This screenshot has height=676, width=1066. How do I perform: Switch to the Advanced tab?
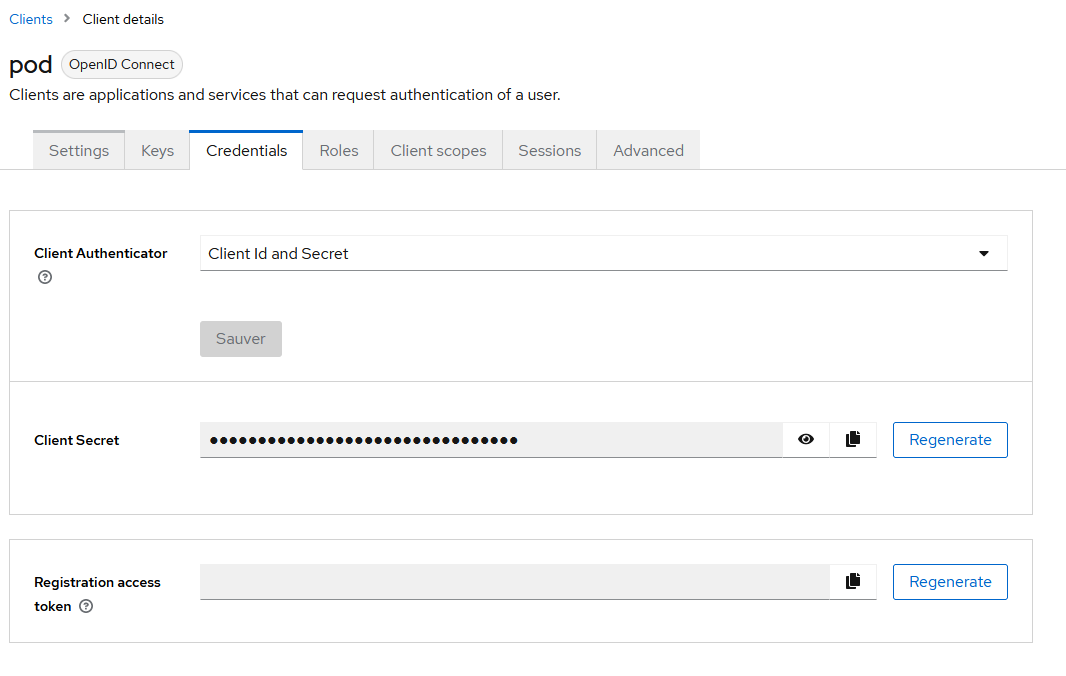click(x=648, y=151)
